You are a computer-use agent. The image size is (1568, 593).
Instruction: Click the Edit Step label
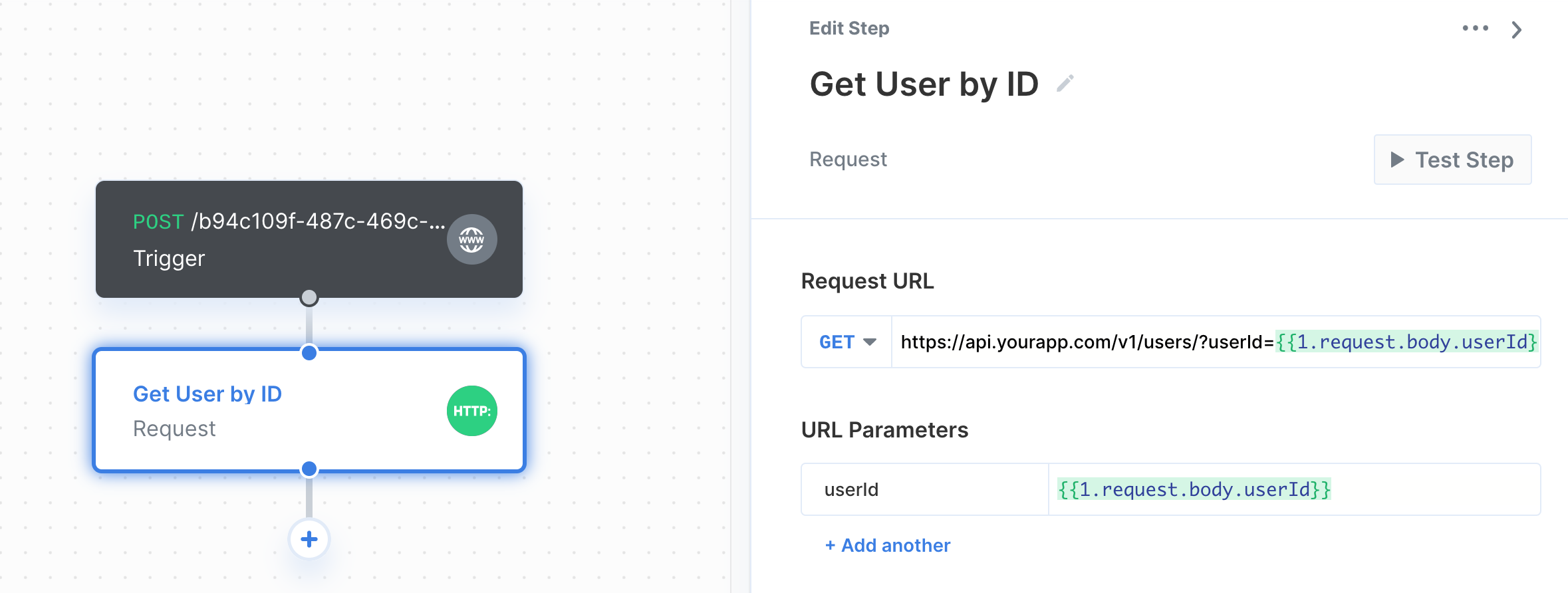(x=849, y=28)
